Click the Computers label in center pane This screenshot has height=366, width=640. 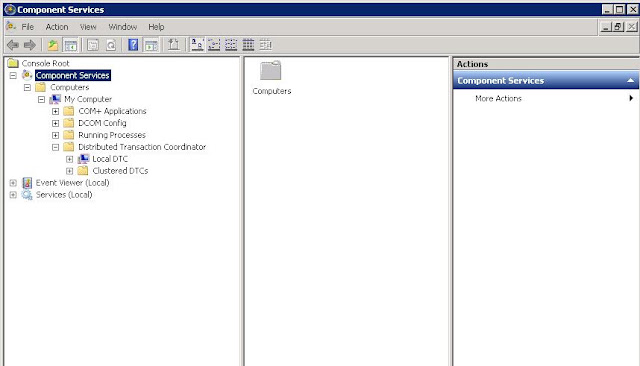[x=271, y=91]
